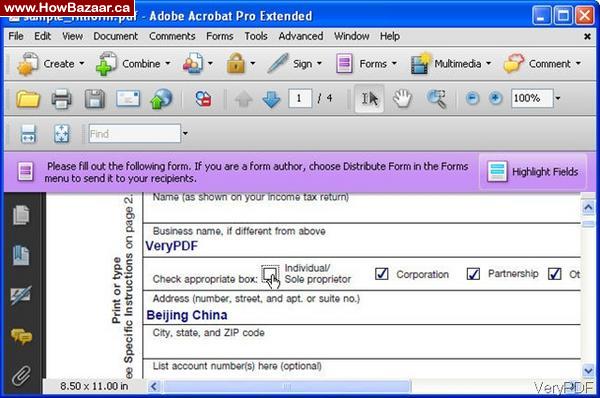Click the 100% zoom value field
Screen dimensions: 600x398
532,98
